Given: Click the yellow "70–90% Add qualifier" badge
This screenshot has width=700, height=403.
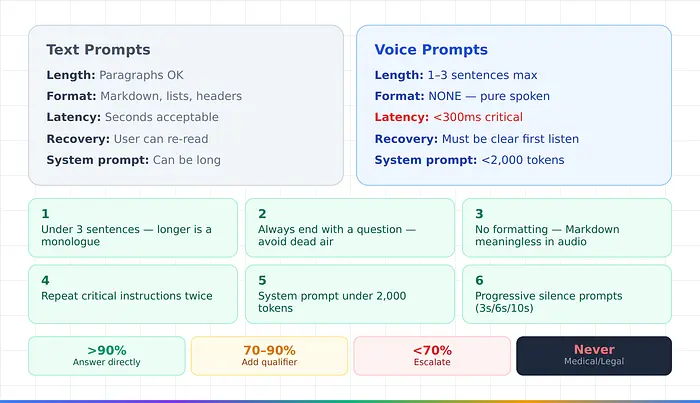Looking at the screenshot, I should click(269, 355).
